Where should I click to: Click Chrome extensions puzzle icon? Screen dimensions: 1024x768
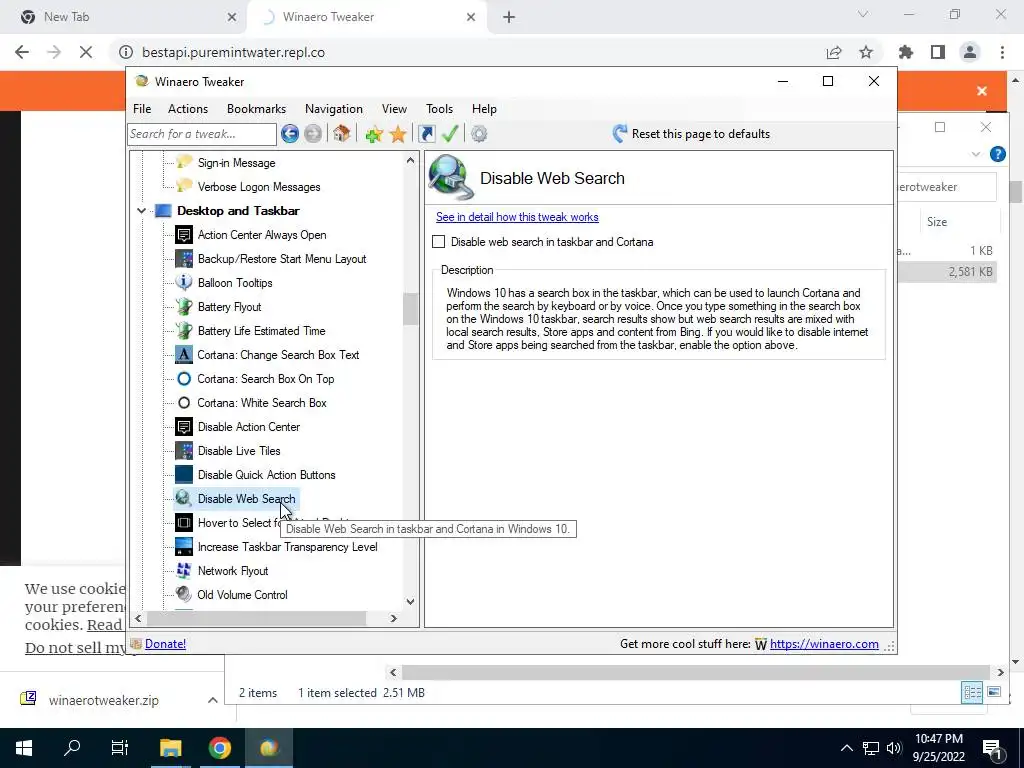(906, 52)
